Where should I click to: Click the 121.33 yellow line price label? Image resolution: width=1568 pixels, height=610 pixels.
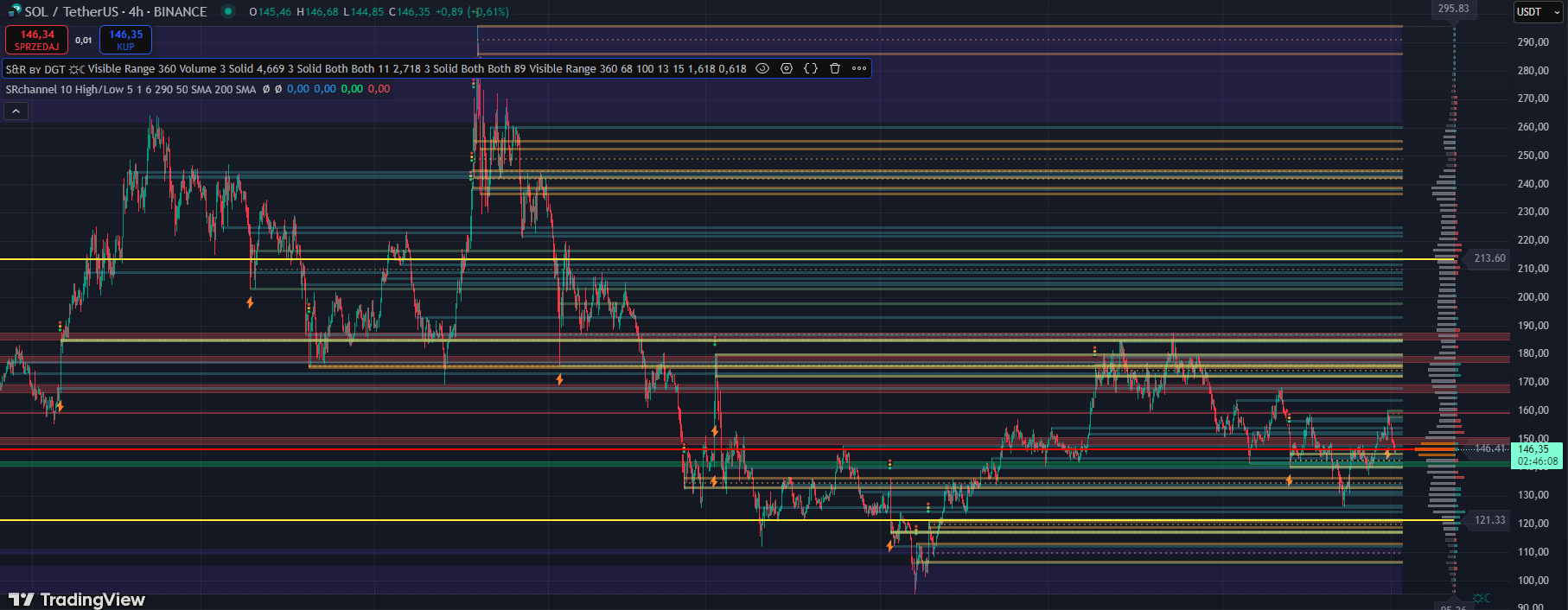(x=1488, y=520)
